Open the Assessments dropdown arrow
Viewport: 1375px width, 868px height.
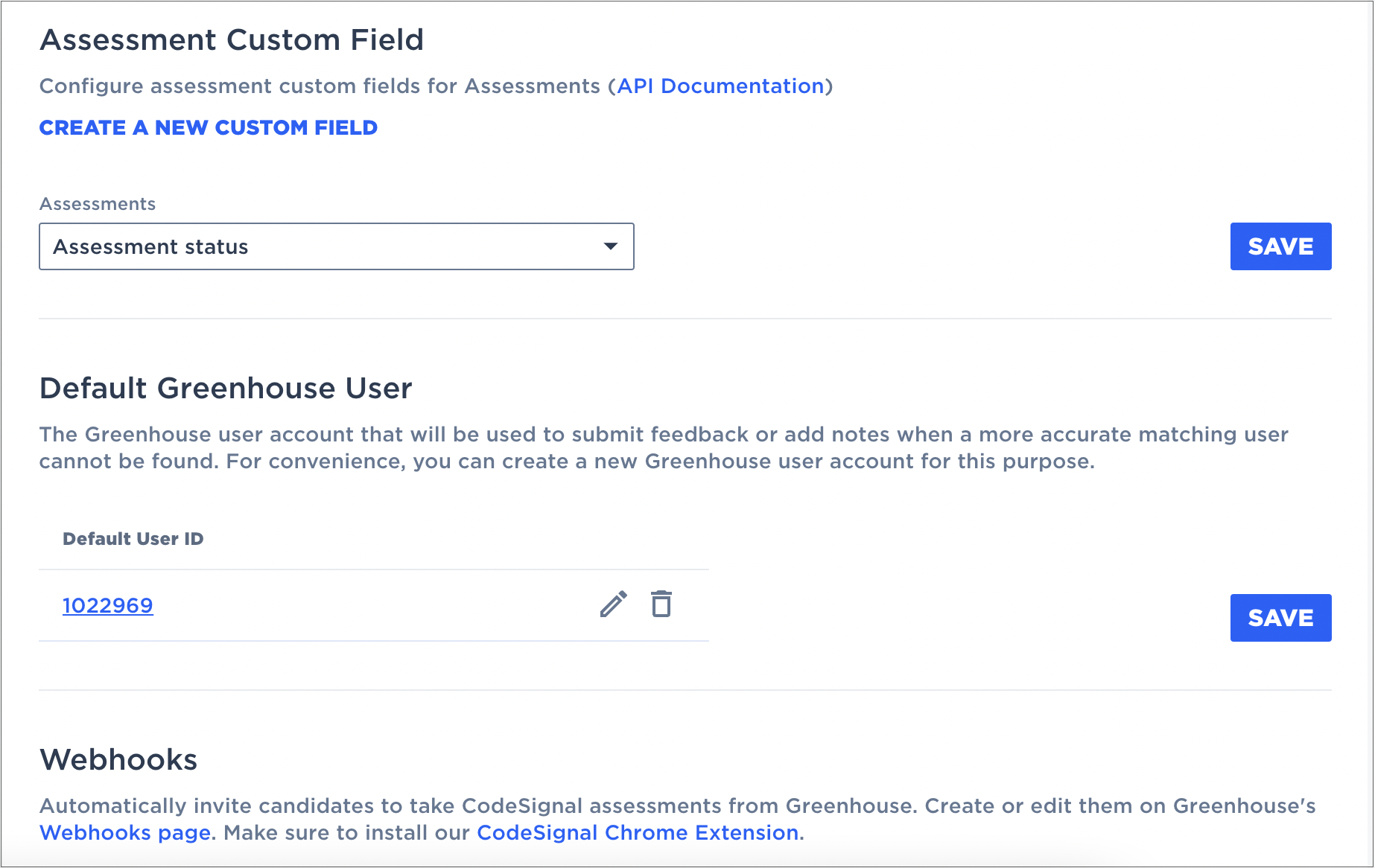click(x=611, y=246)
